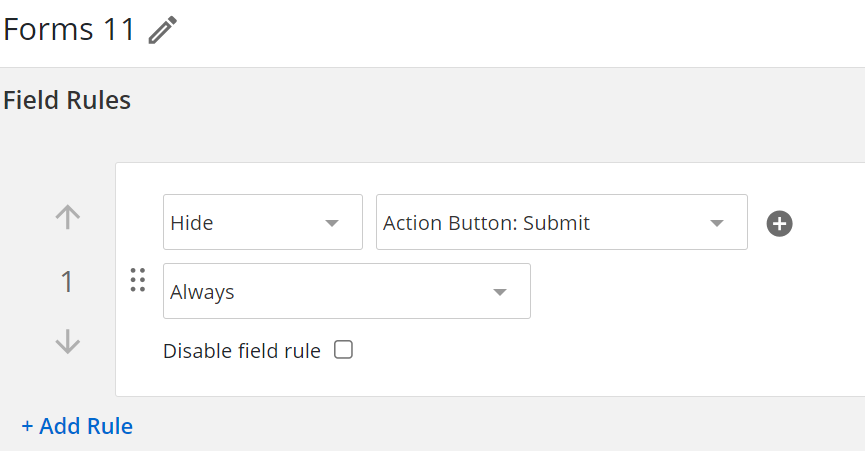
Task: Open the Hide action dropdown
Action: point(263,222)
